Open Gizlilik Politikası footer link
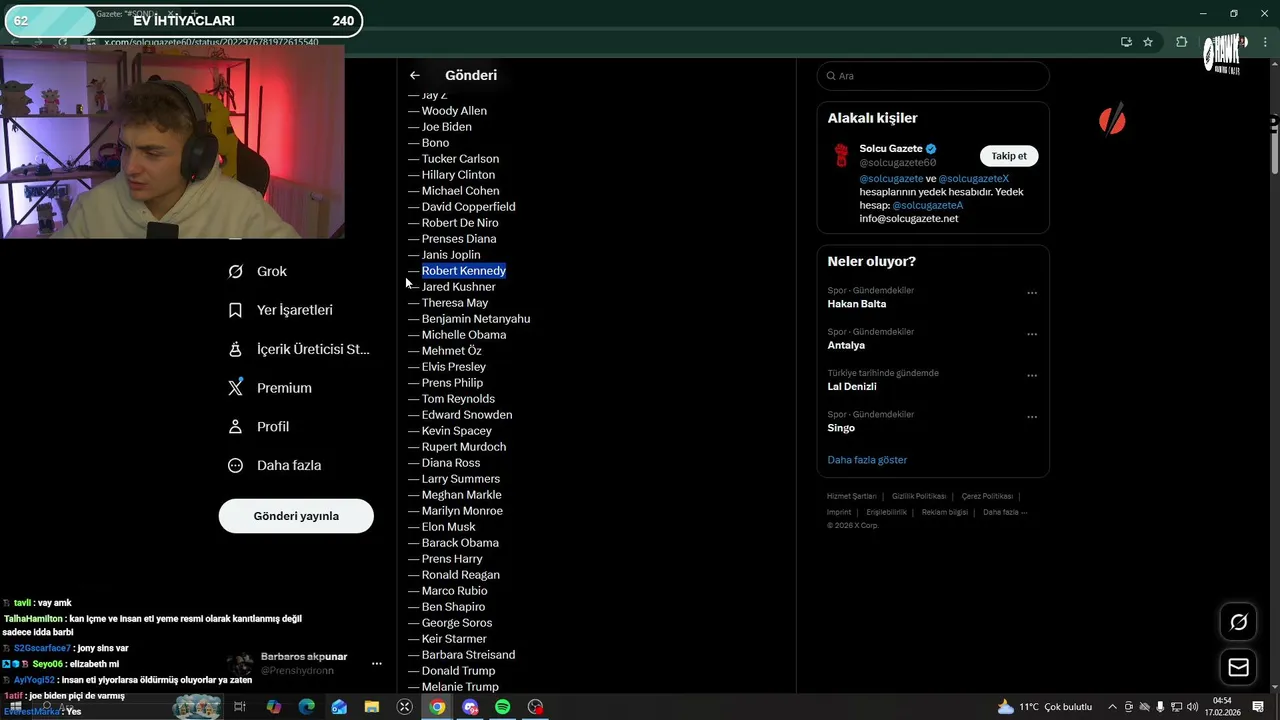The width and height of the screenshot is (1280, 720). coord(919,496)
